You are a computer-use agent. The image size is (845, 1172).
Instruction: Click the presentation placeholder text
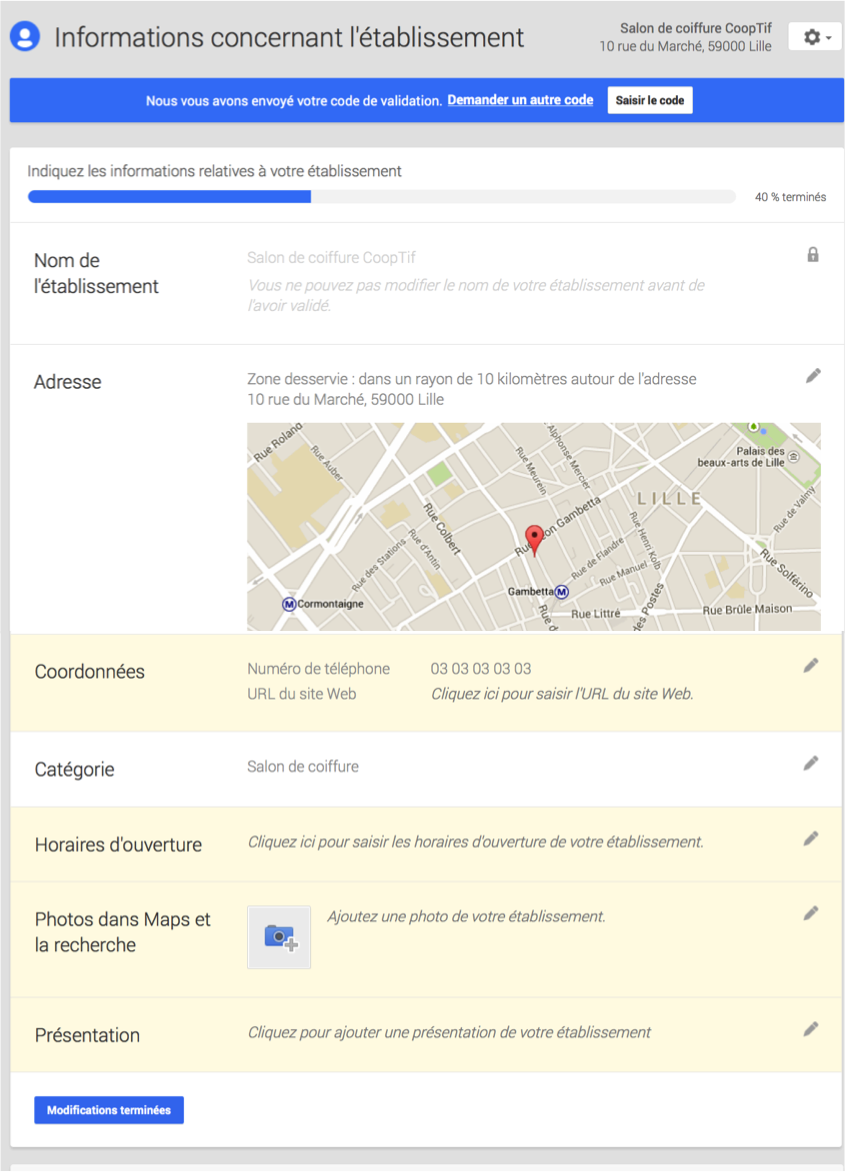(449, 1033)
